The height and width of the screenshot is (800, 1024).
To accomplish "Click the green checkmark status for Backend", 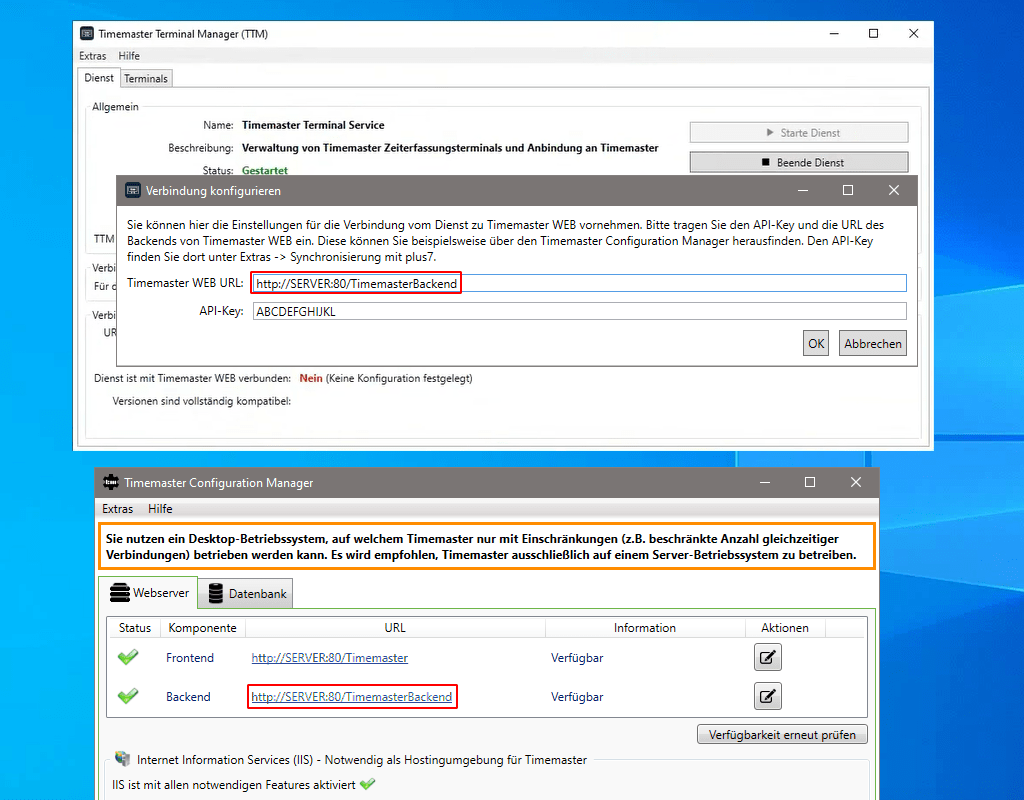I will (x=128, y=696).
